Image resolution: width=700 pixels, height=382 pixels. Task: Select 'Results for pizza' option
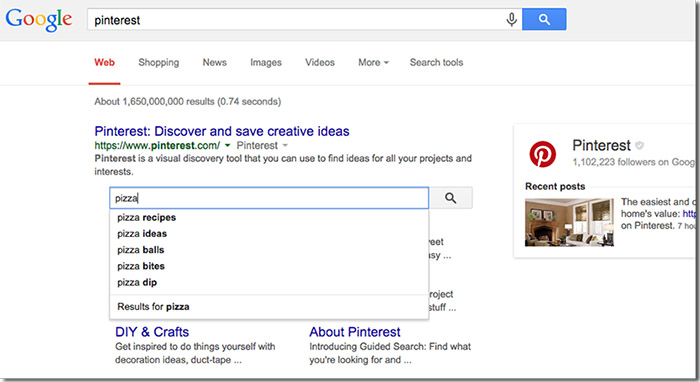point(269,307)
